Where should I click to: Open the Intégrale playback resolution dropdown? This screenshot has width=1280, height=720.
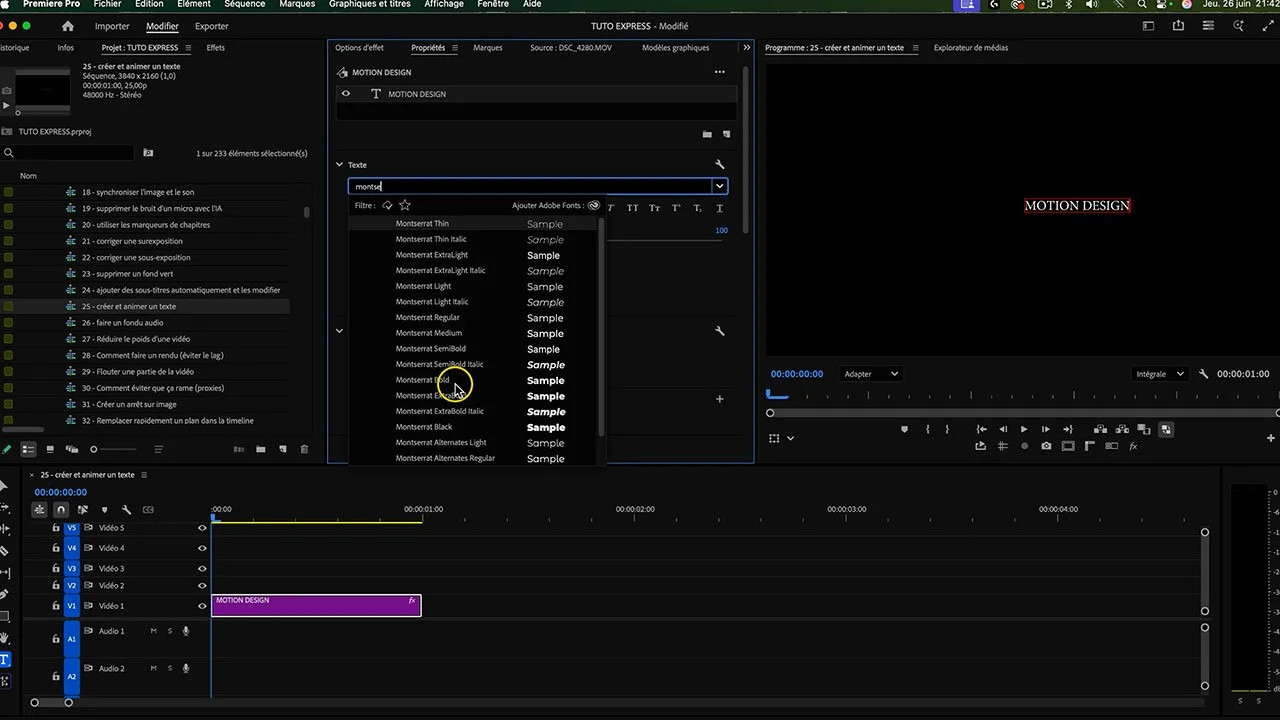click(1160, 374)
